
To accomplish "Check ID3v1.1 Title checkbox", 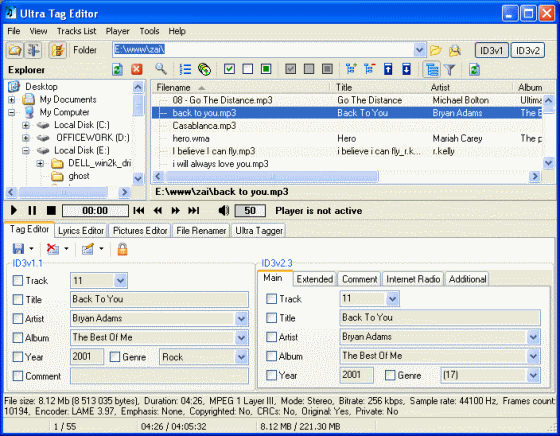I will coord(18,299).
